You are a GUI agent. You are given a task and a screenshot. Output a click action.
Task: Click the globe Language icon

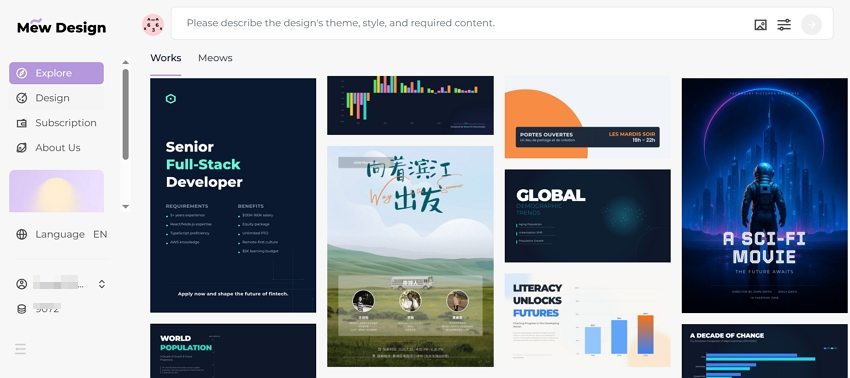[x=22, y=234]
